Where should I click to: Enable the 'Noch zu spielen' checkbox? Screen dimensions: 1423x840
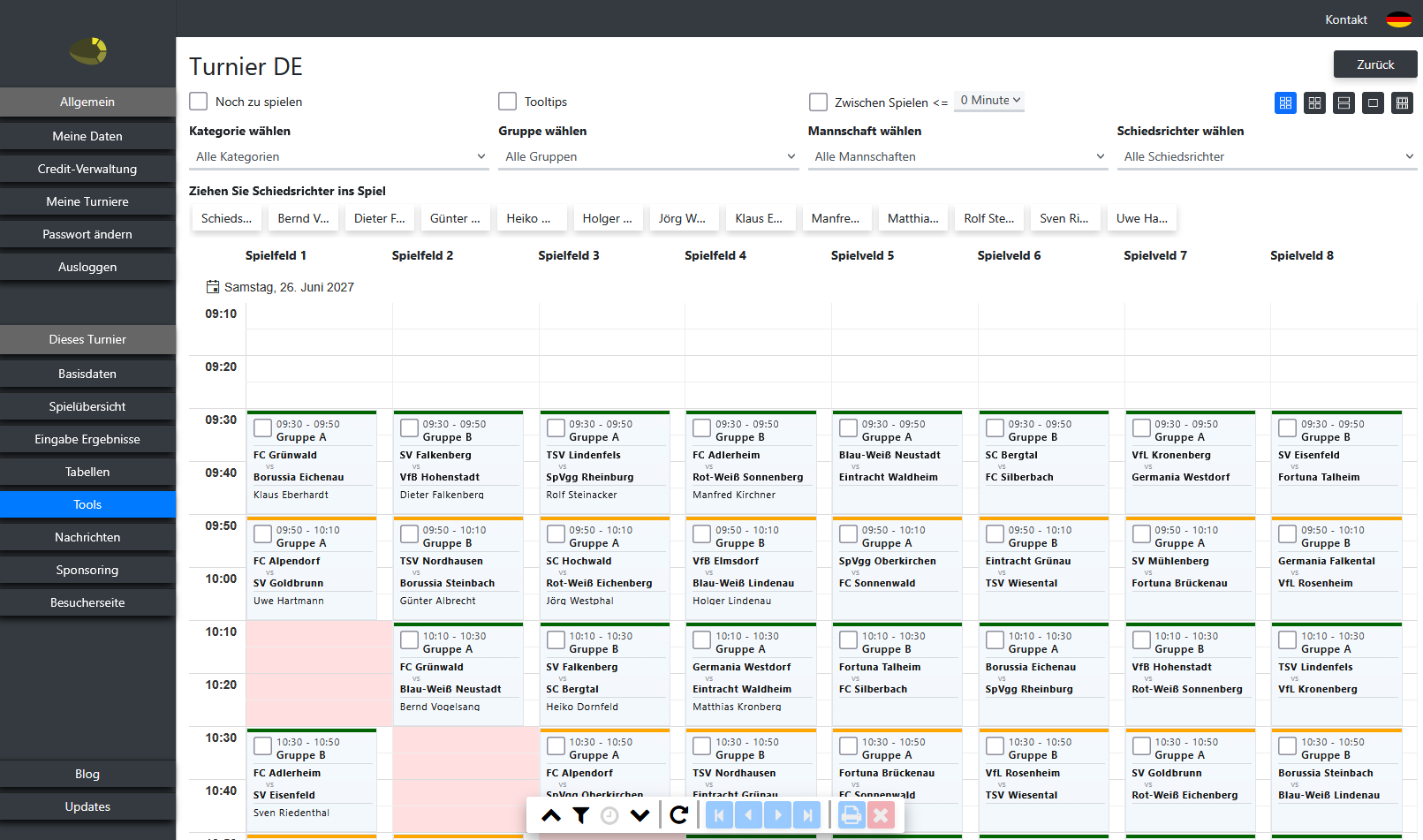click(x=199, y=102)
